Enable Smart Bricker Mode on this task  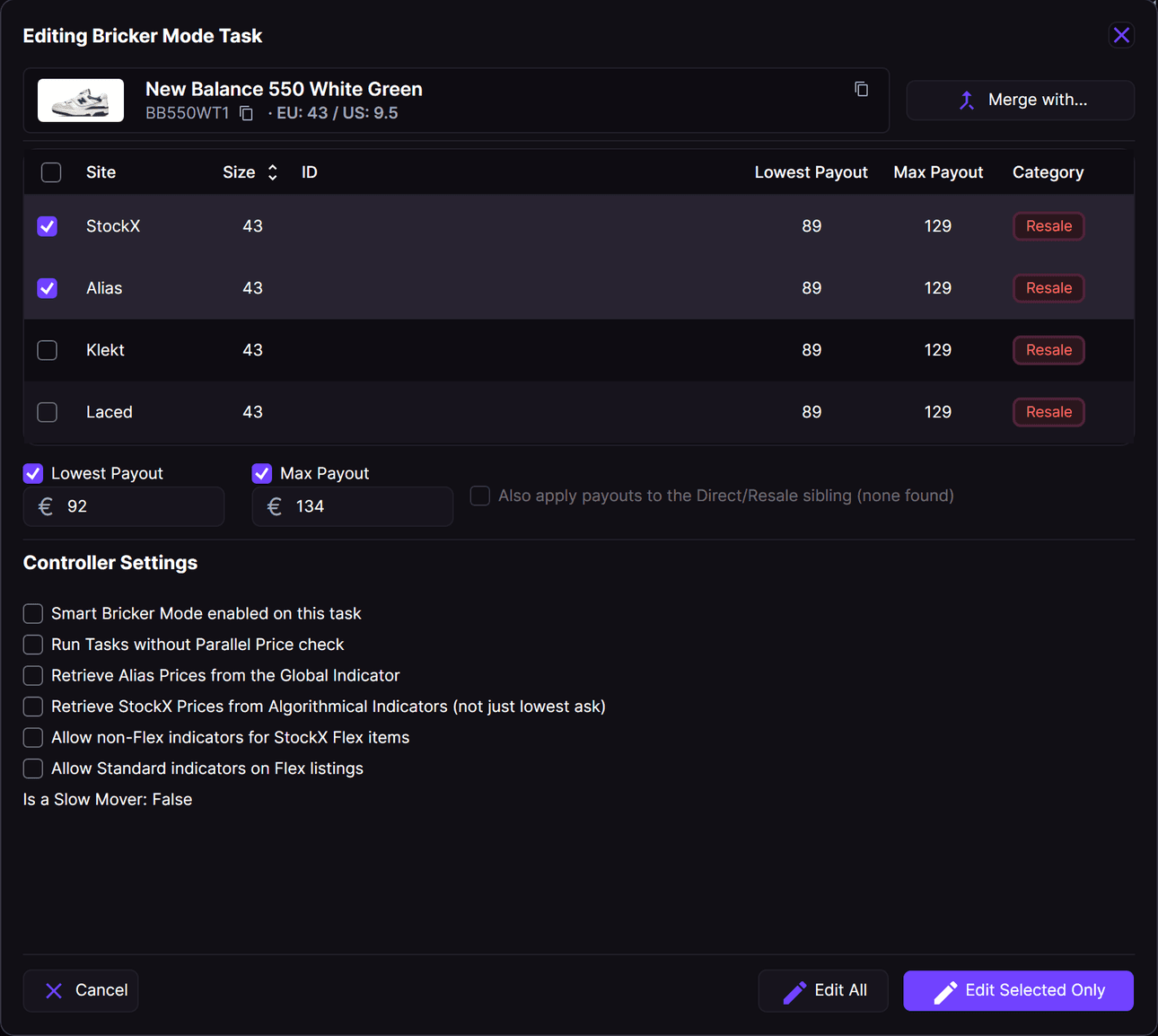click(x=33, y=613)
